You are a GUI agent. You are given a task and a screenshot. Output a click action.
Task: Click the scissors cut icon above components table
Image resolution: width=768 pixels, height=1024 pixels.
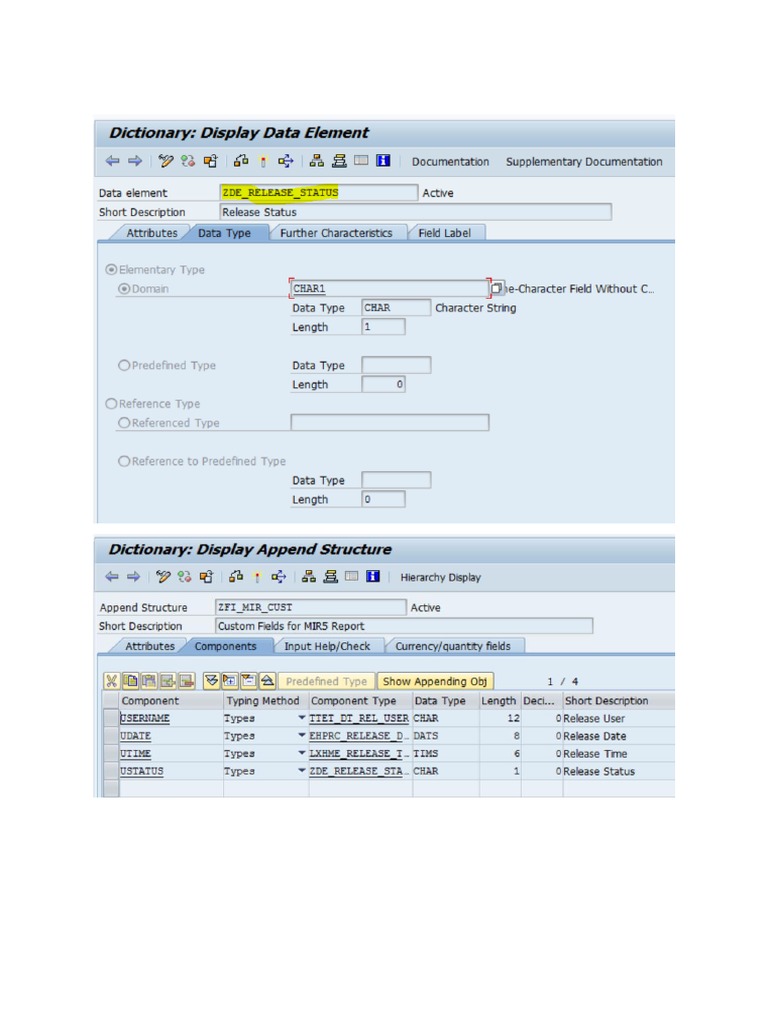coord(111,681)
